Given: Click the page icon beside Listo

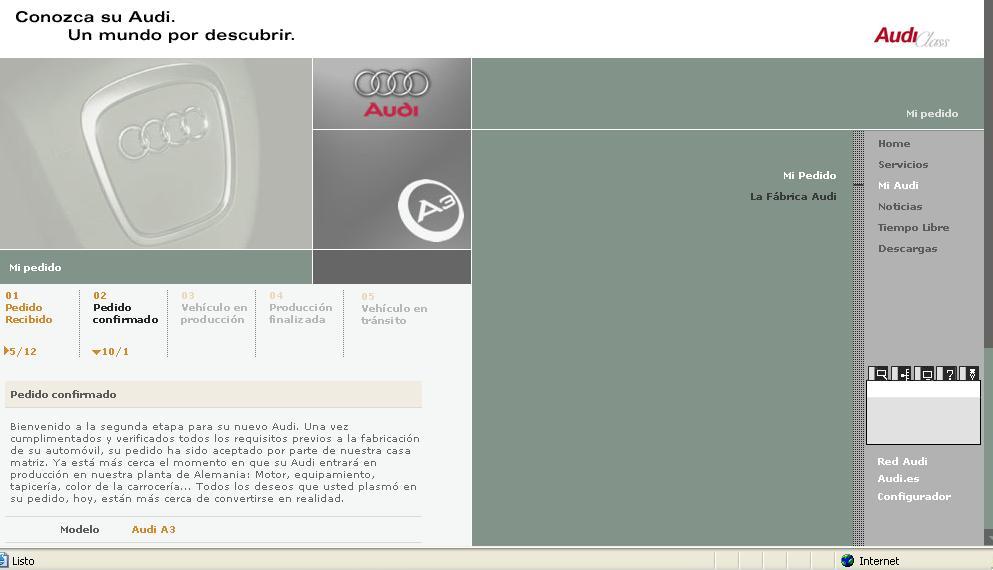Looking at the screenshot, I should pyautogui.click(x=4, y=560).
